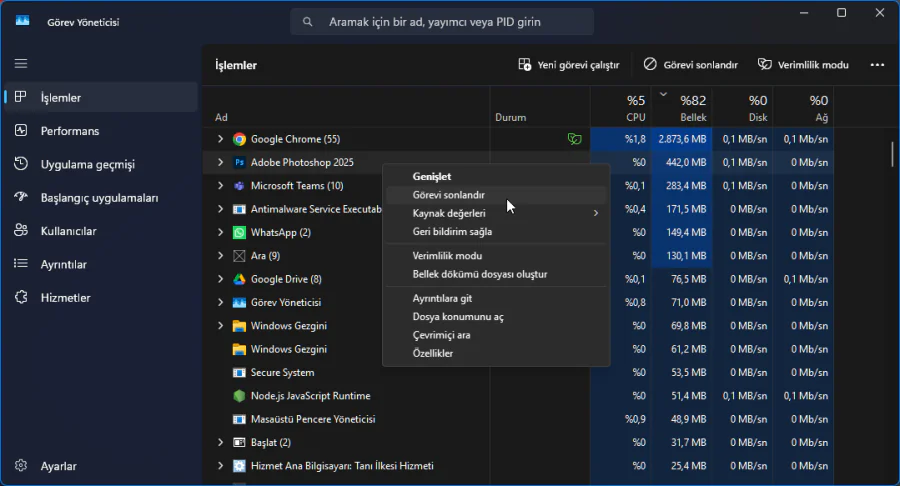Sort by the CPU column header
This screenshot has width=900, height=486.
(x=620, y=108)
